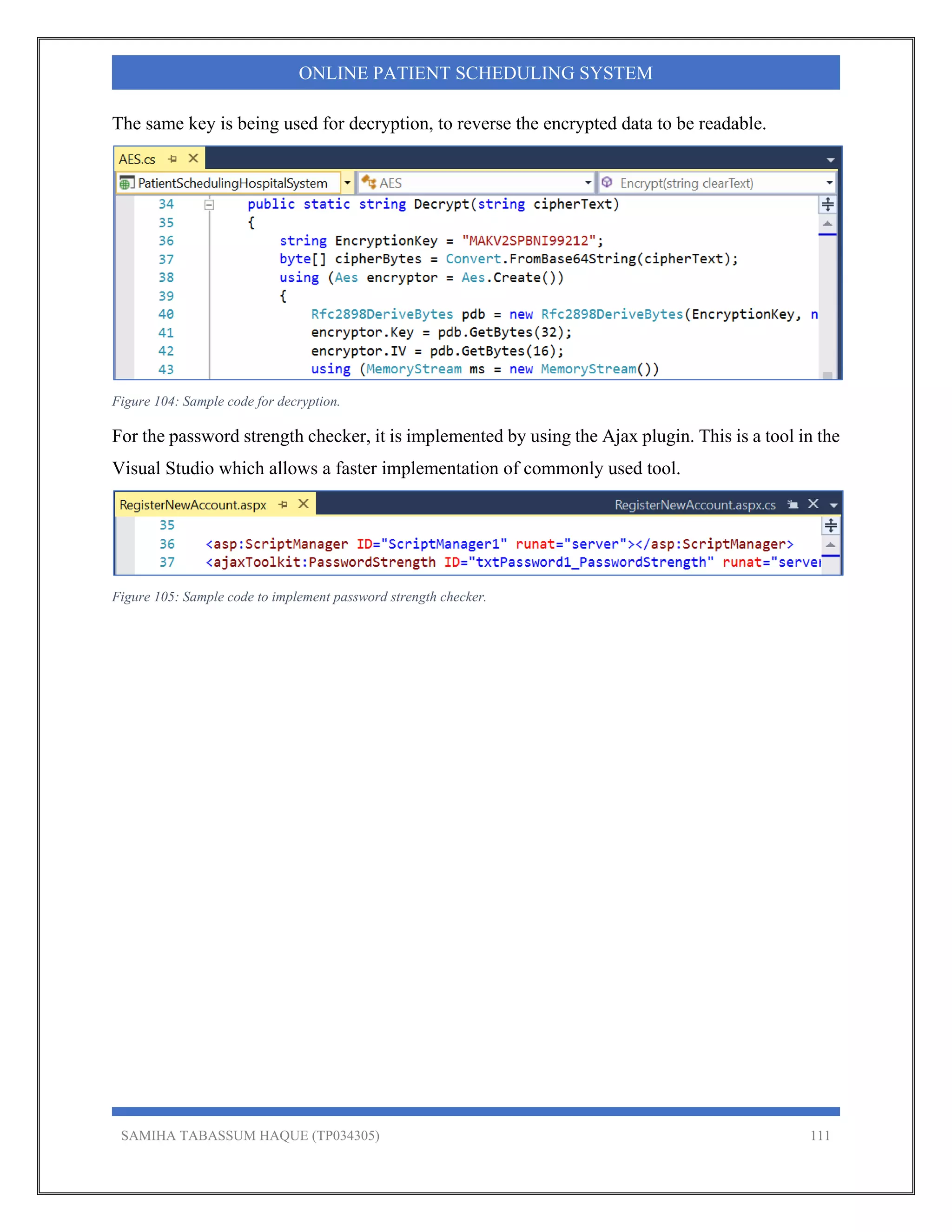
Task: Click the ONLINE PATIENT SCHEDULING SYSTEM header
Action: click(x=476, y=73)
